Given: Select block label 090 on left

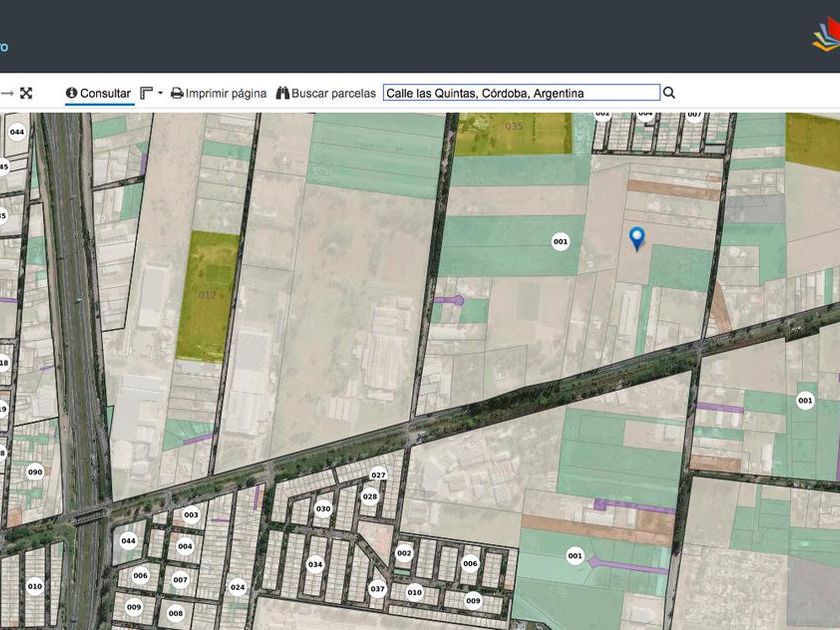Looking at the screenshot, I should [35, 472].
